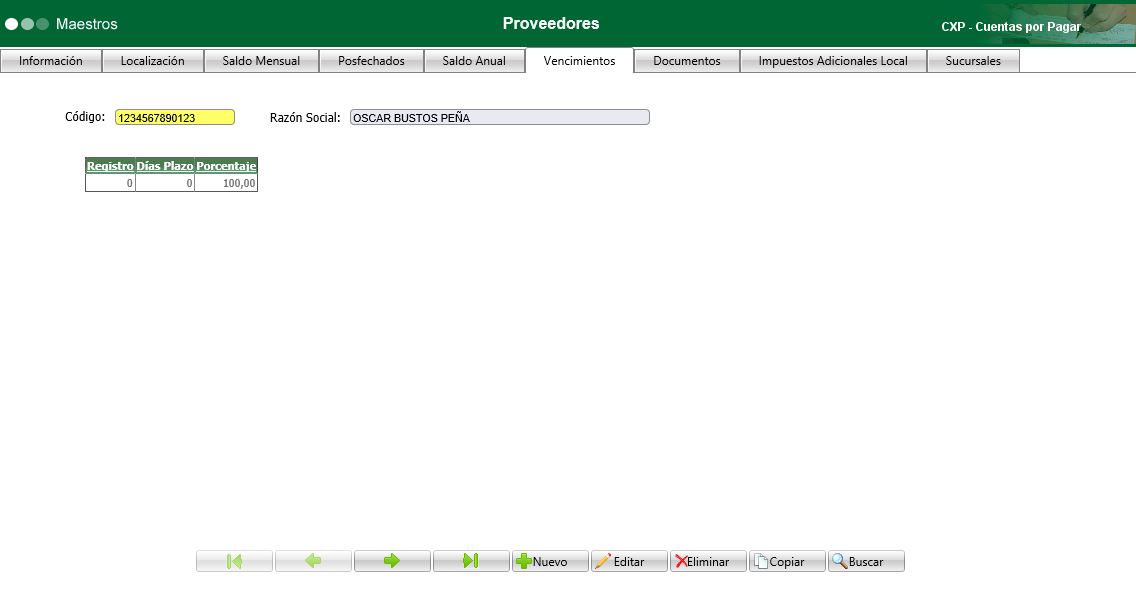The image size is (1136, 590).
Task: Create a new provider with Nuevo
Action: pos(550,561)
